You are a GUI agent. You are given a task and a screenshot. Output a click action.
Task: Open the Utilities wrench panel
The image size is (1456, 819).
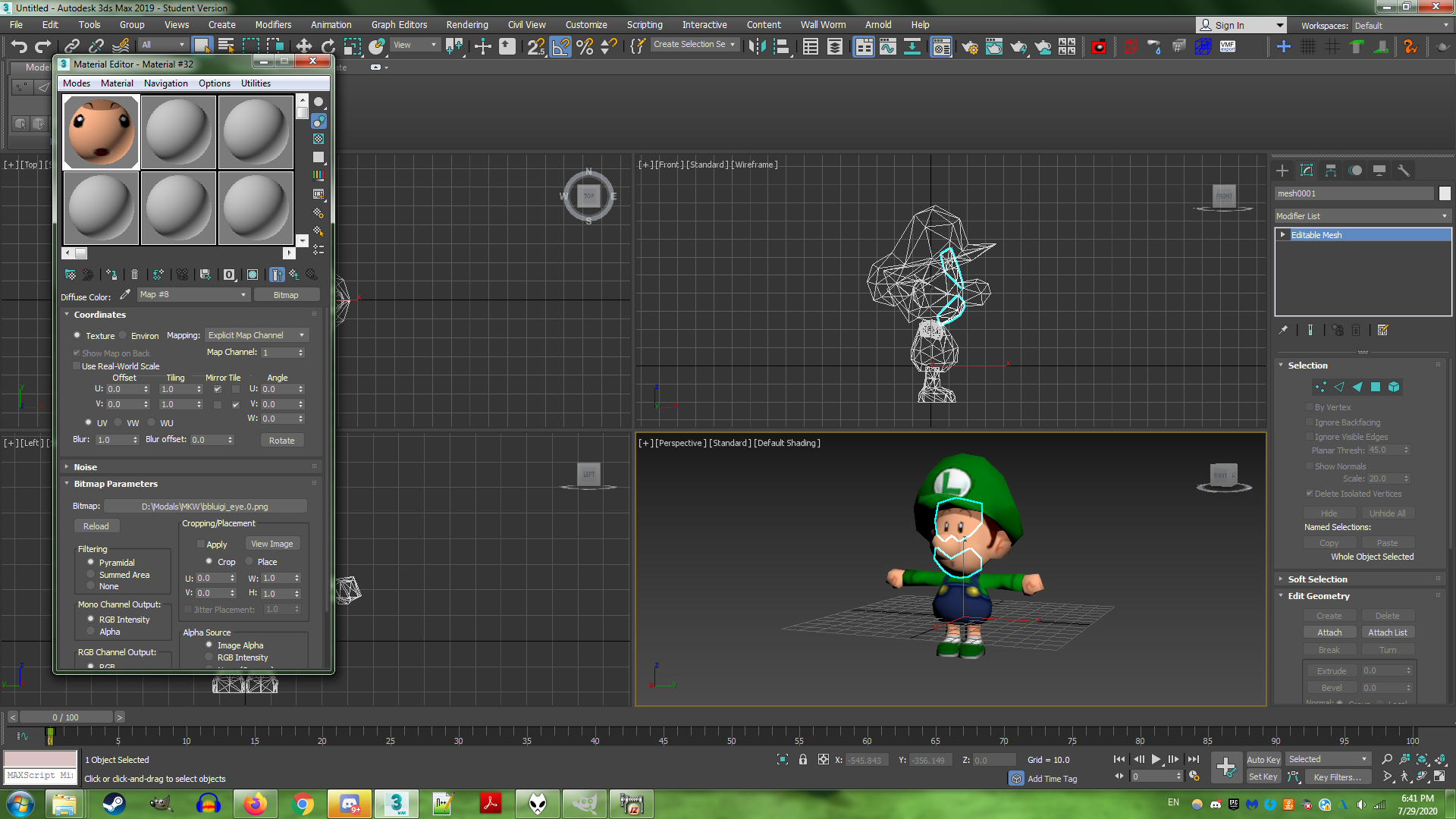(1404, 170)
